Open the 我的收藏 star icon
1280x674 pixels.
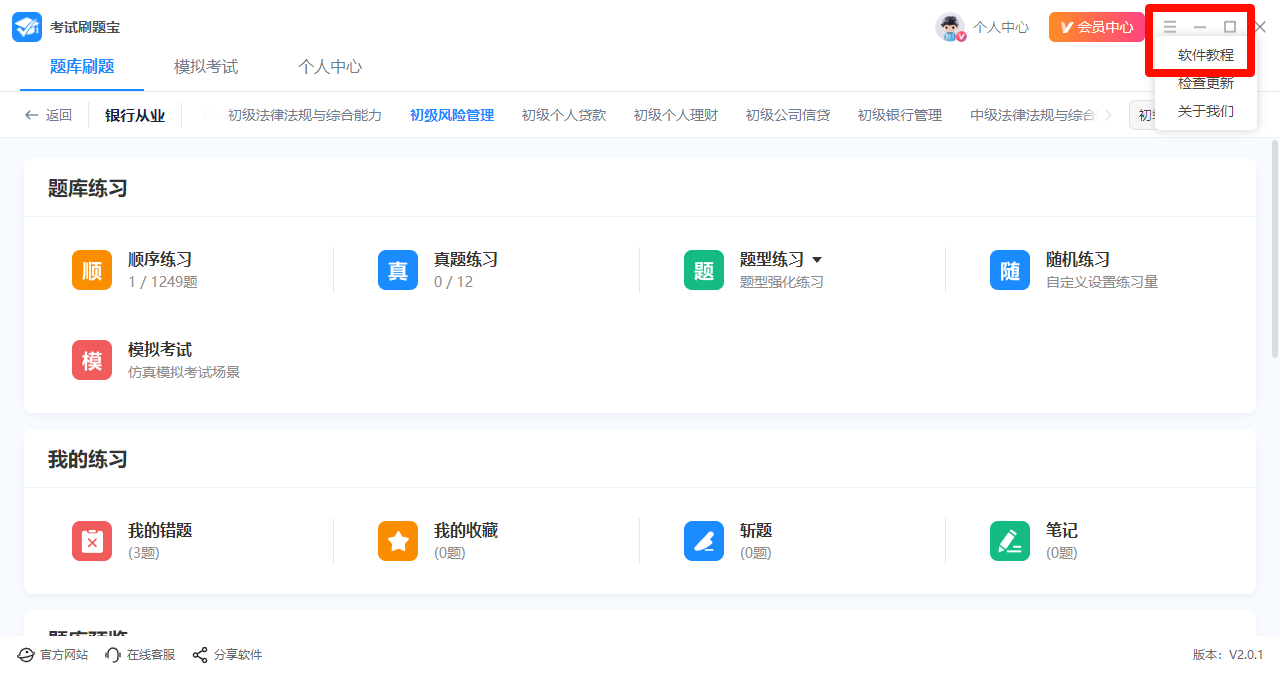tap(398, 541)
